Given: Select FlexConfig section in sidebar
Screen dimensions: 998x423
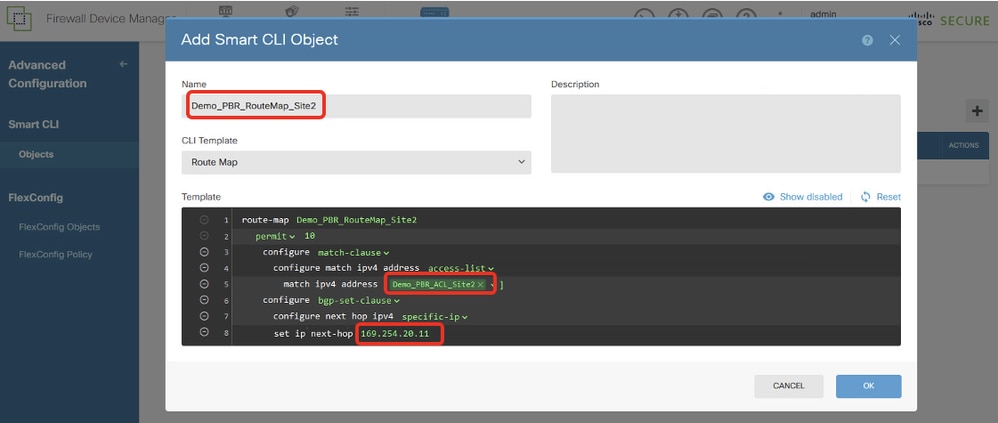Looking at the screenshot, I should (x=36, y=198).
